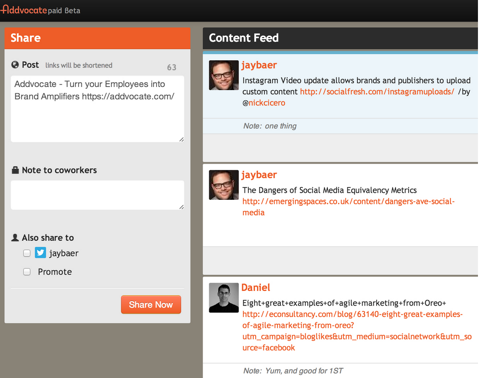Open Daniel's profile name link
The height and width of the screenshot is (378, 480).
[x=256, y=287]
